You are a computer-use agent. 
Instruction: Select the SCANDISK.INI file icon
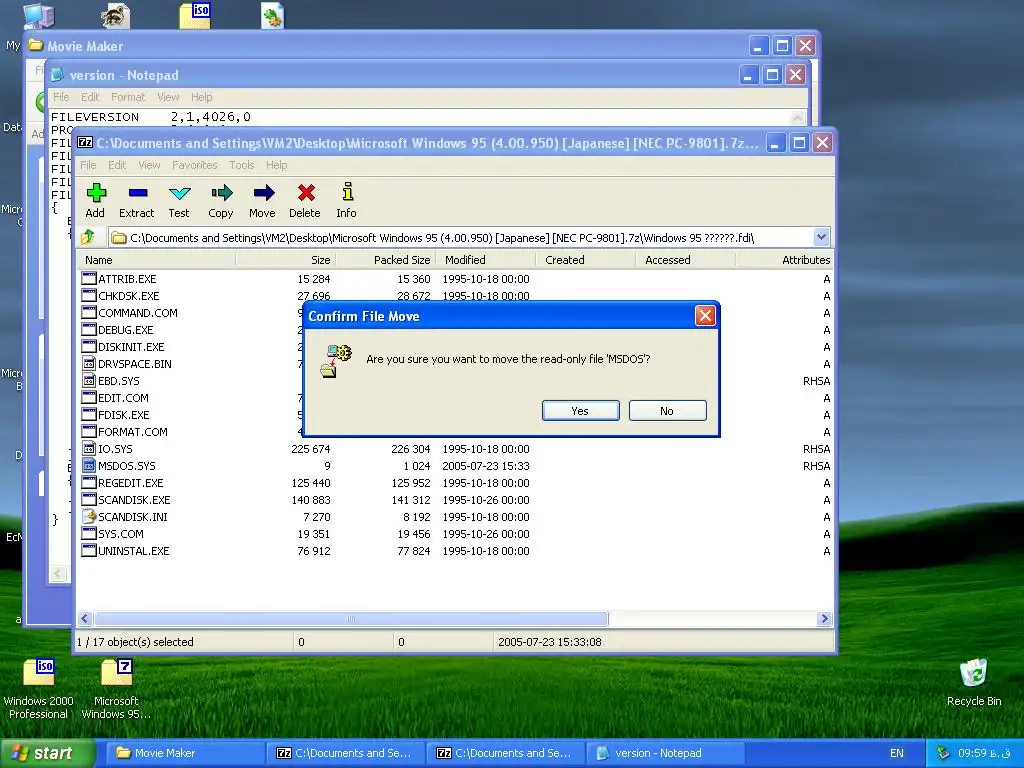89,517
